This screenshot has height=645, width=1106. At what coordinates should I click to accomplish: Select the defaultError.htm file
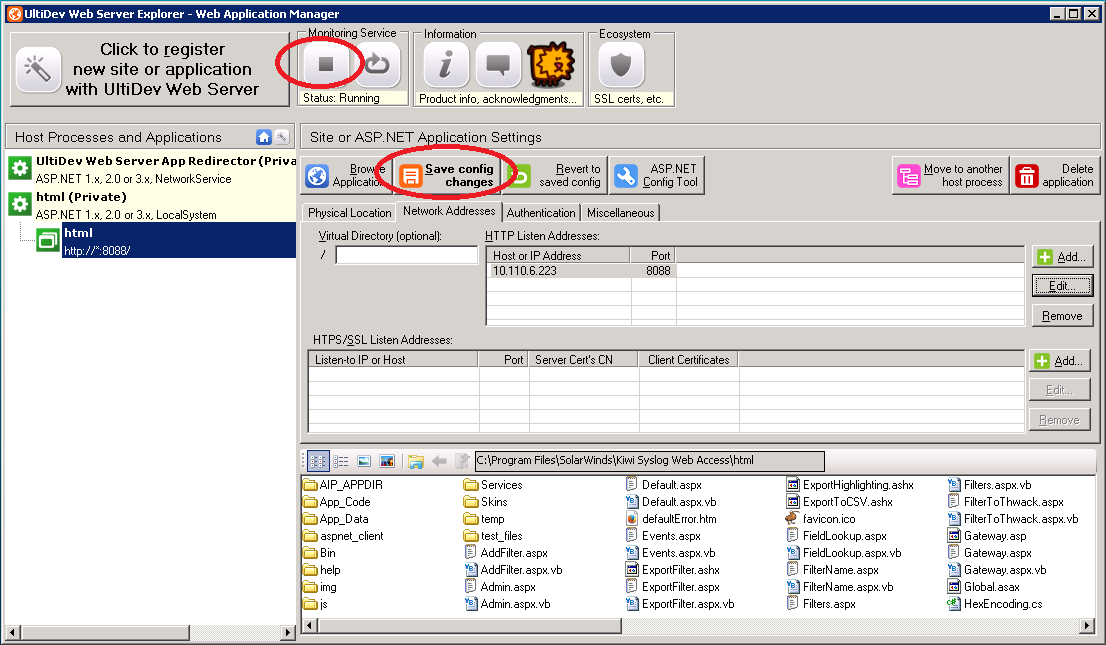672,519
